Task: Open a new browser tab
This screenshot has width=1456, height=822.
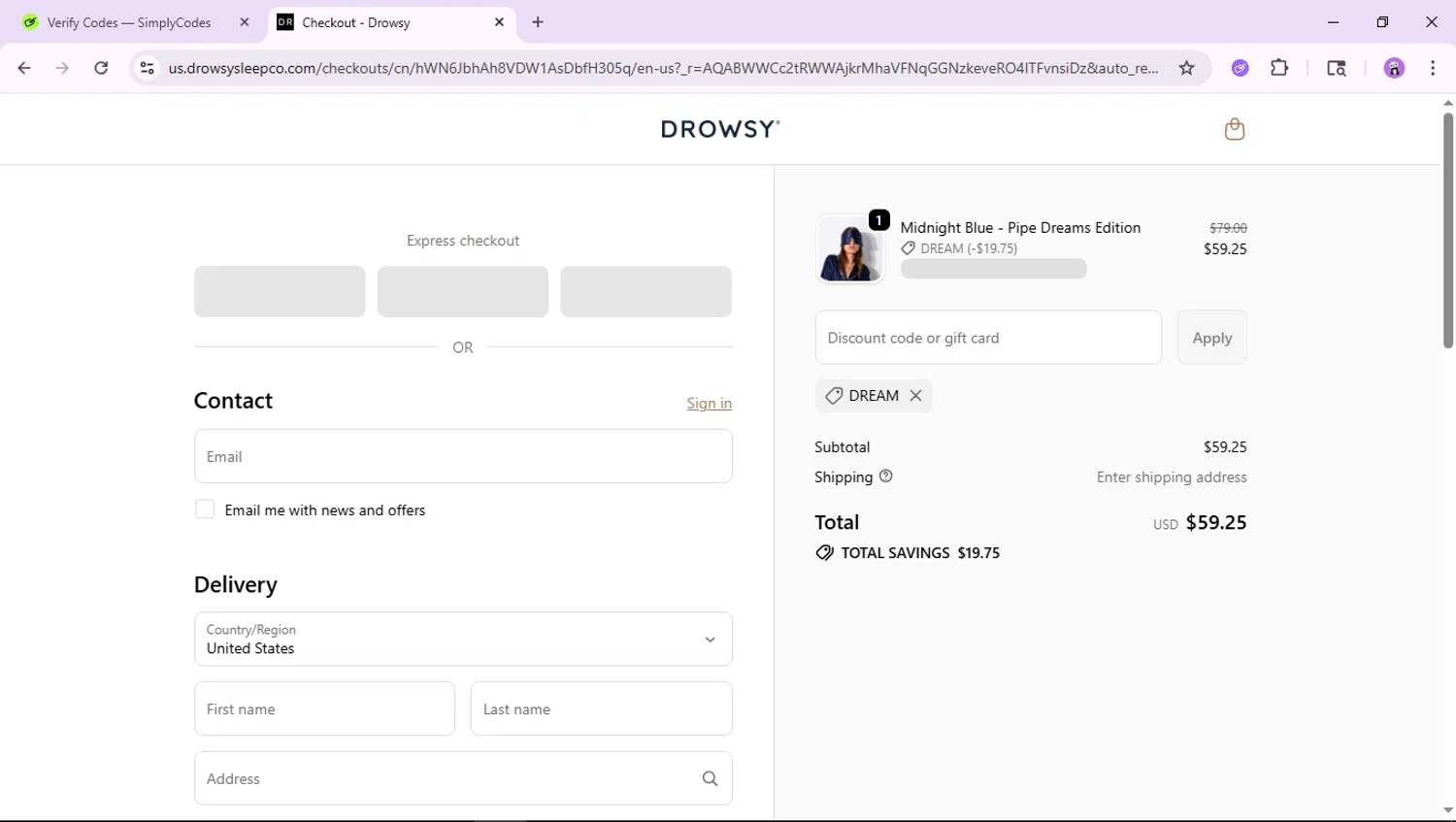Action: (x=538, y=22)
